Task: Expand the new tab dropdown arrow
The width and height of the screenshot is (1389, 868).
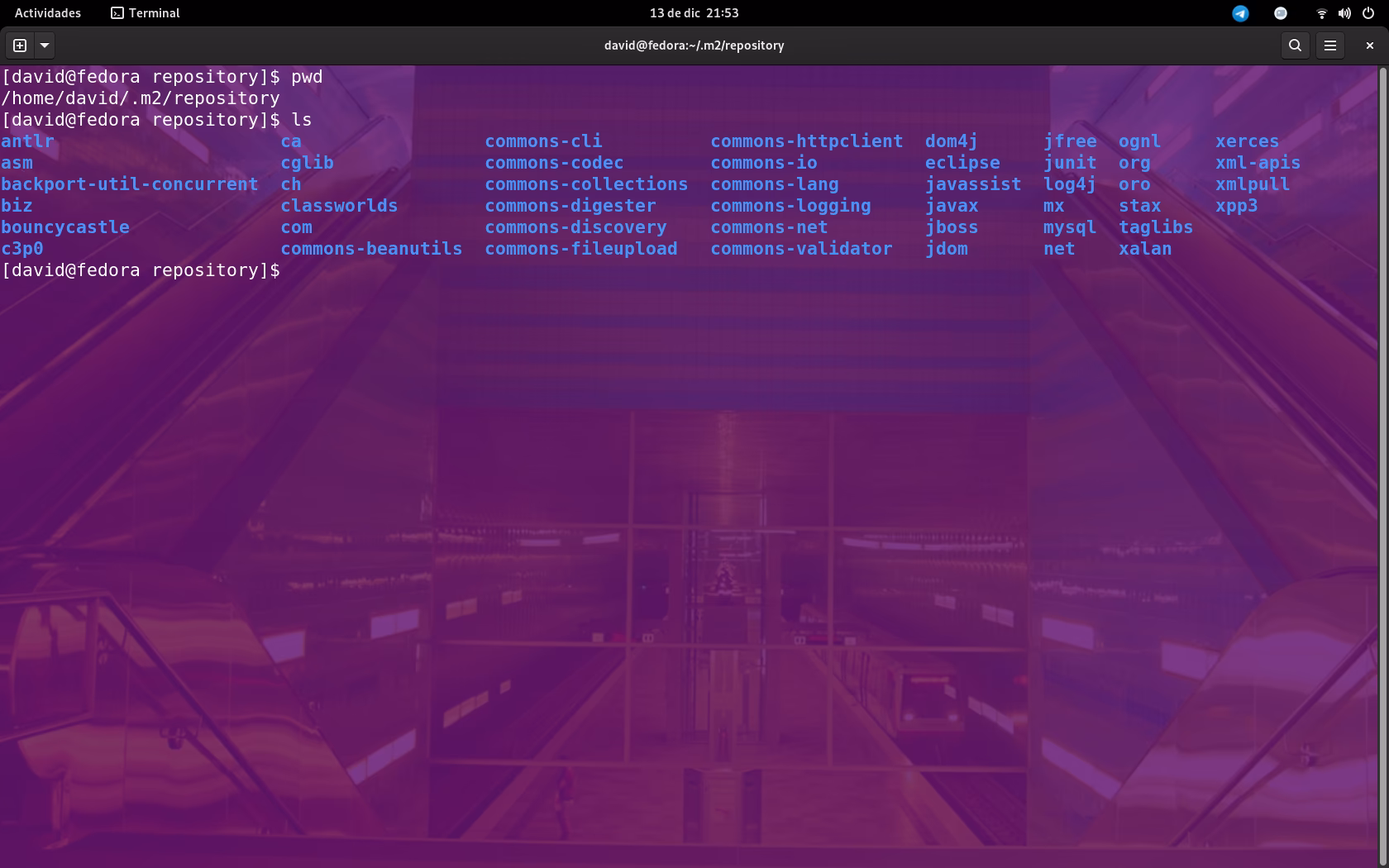Action: click(x=45, y=45)
